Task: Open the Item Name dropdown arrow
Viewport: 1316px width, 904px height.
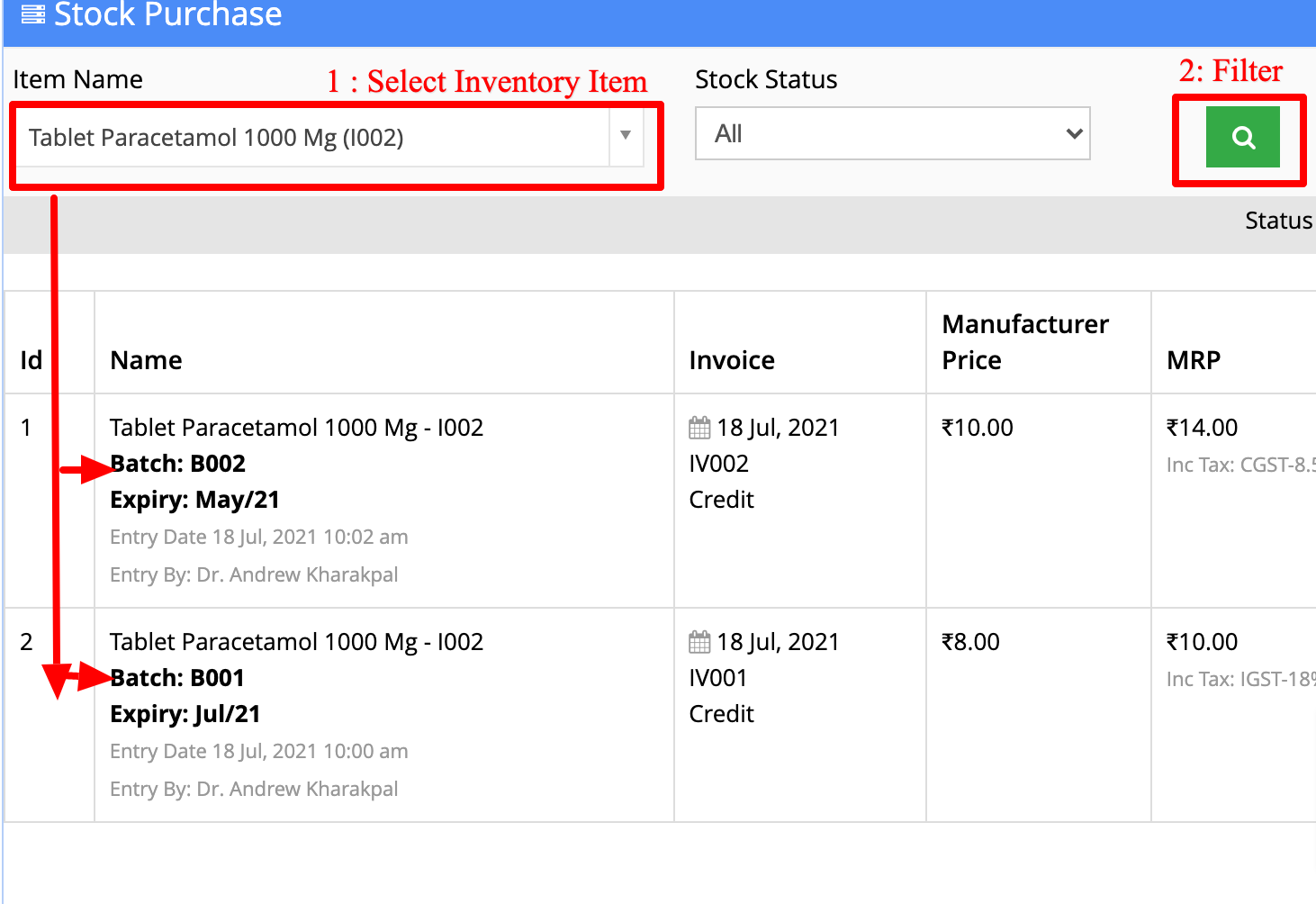Action: tap(626, 136)
